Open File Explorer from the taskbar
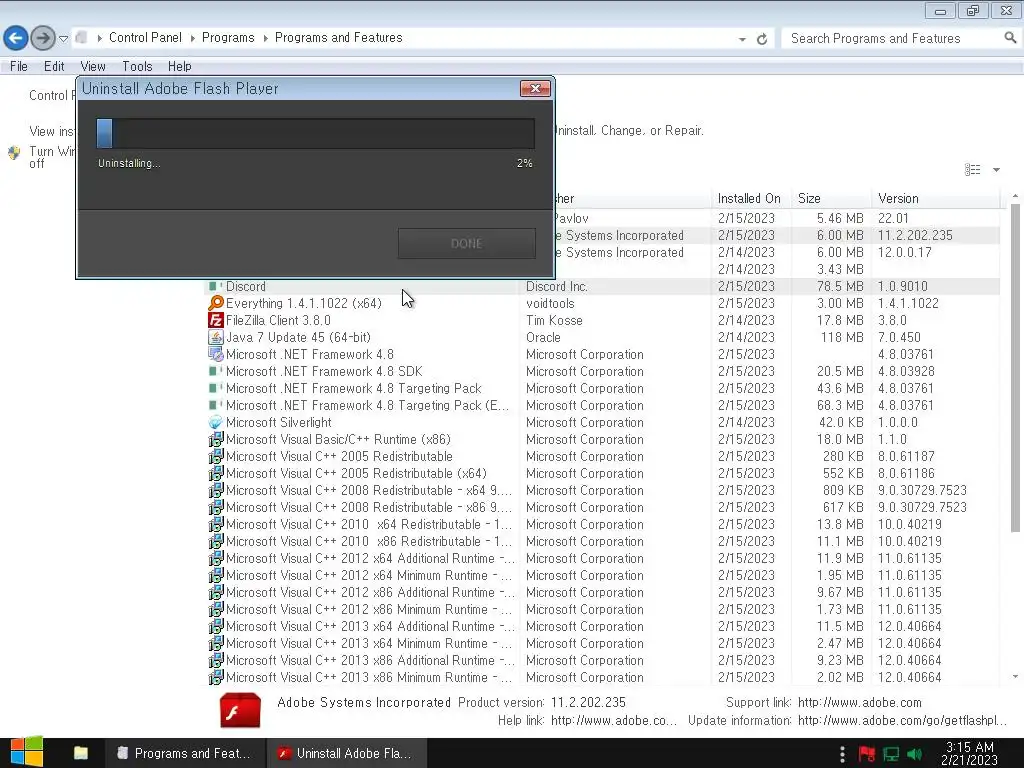1024x768 pixels. [80, 753]
